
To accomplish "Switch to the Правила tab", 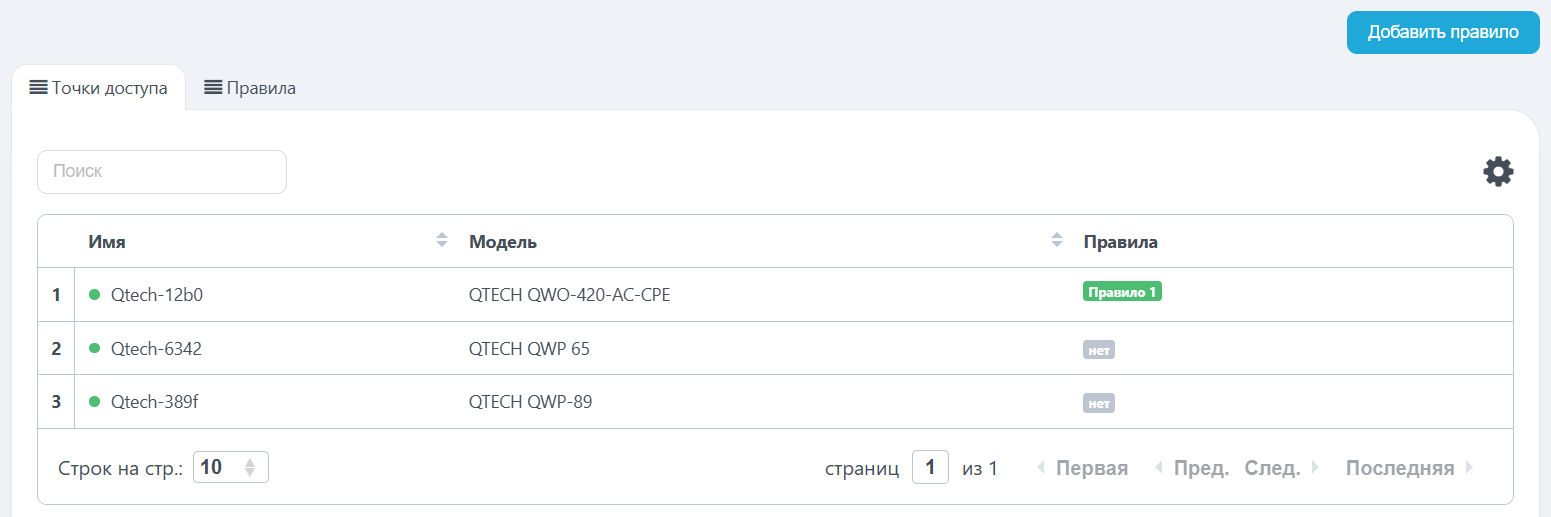I will (250, 88).
